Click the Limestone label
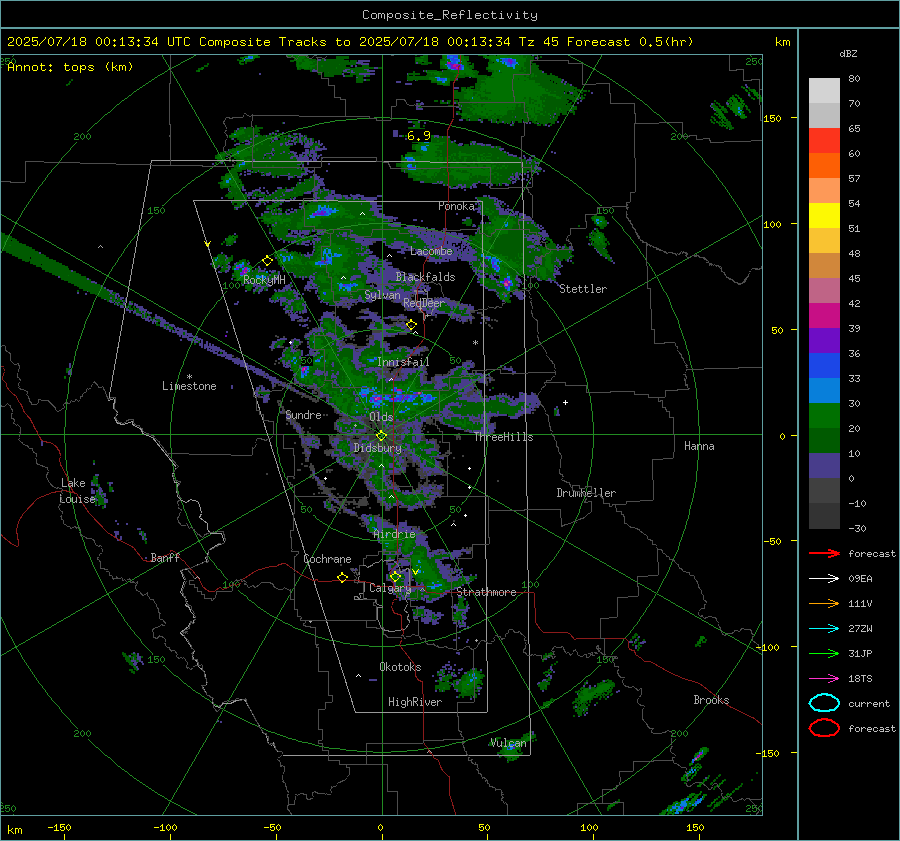 [x=189, y=386]
